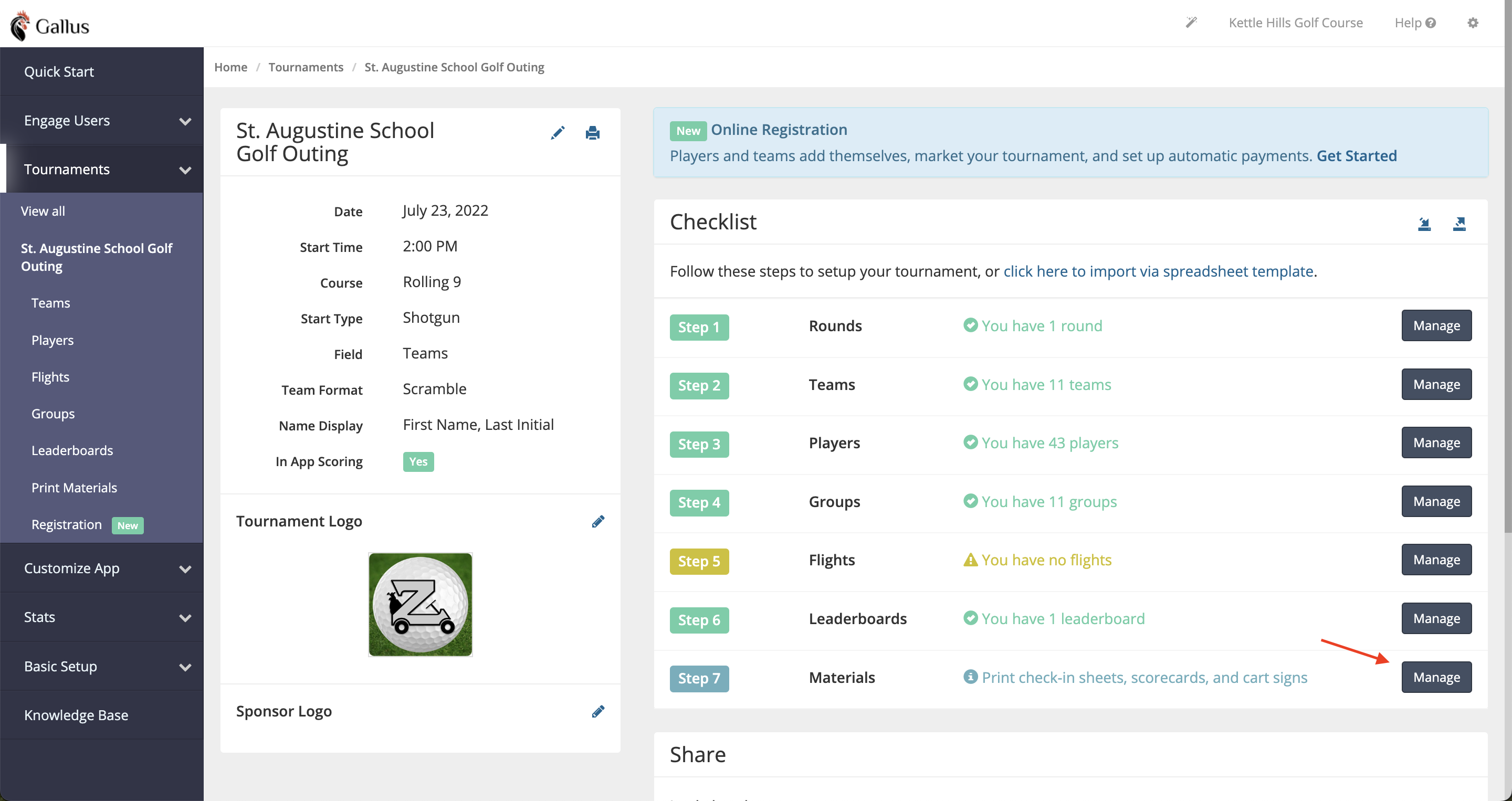Click Kettle Hills Golf Course link
Image resolution: width=1512 pixels, height=801 pixels.
[x=1295, y=22]
